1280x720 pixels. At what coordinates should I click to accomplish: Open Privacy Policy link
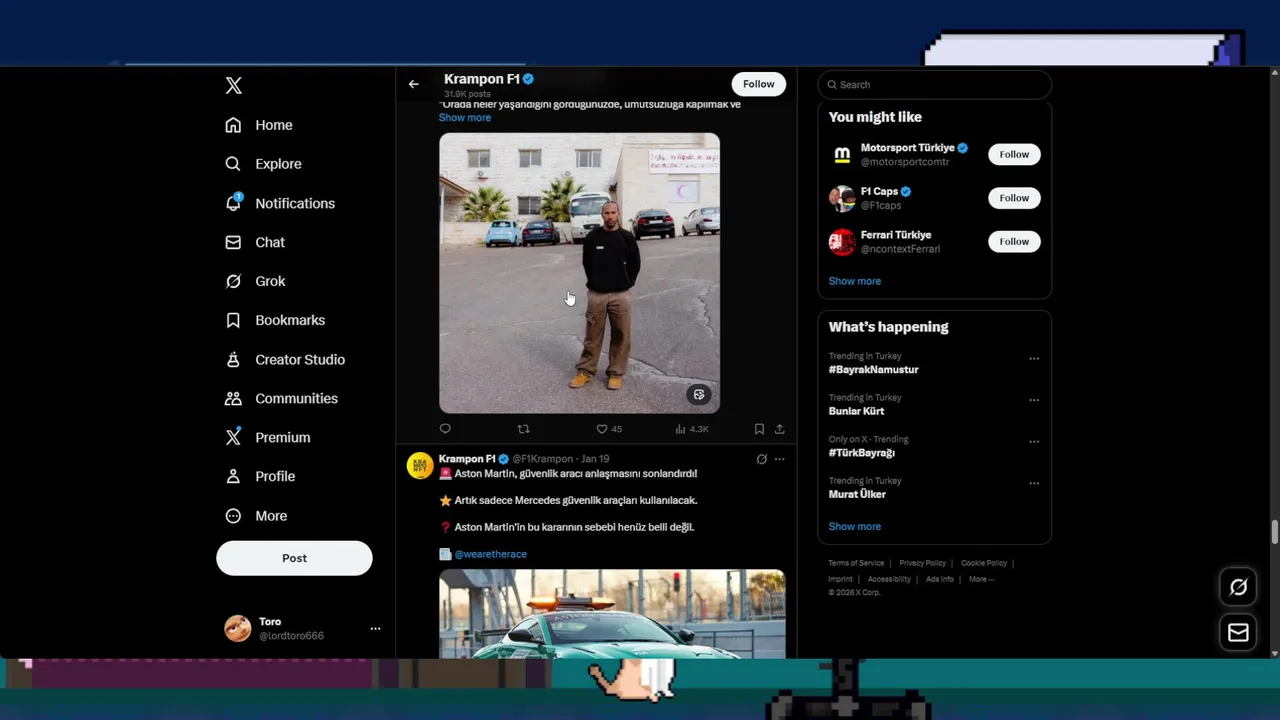922,563
